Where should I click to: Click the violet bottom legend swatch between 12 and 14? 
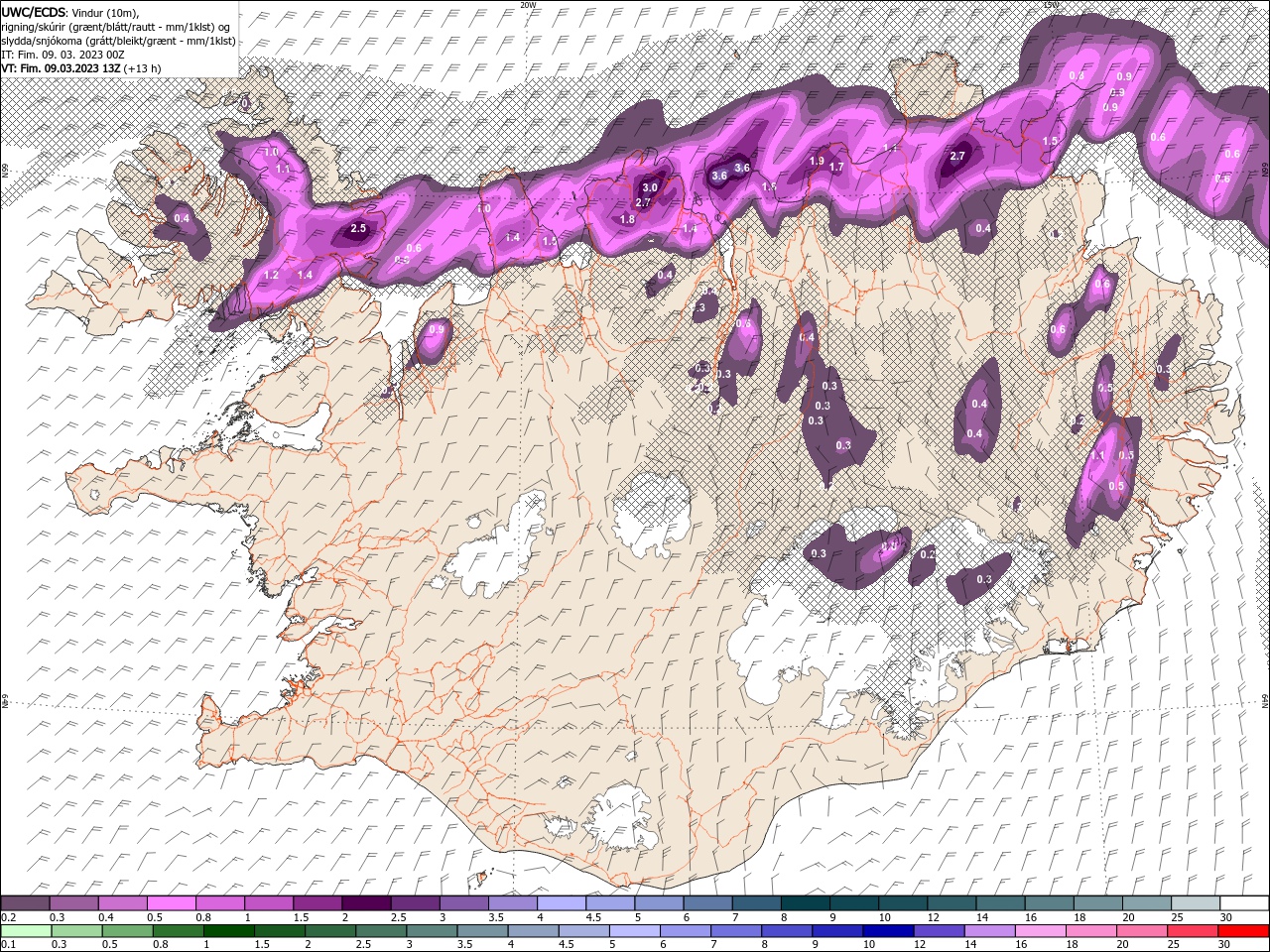click(939, 931)
